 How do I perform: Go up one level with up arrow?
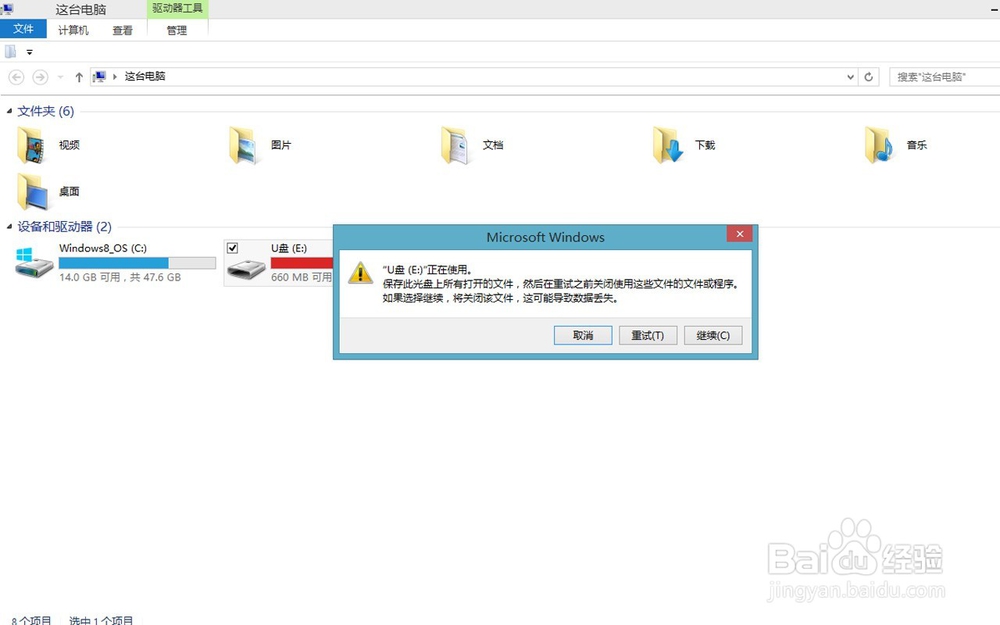78,77
